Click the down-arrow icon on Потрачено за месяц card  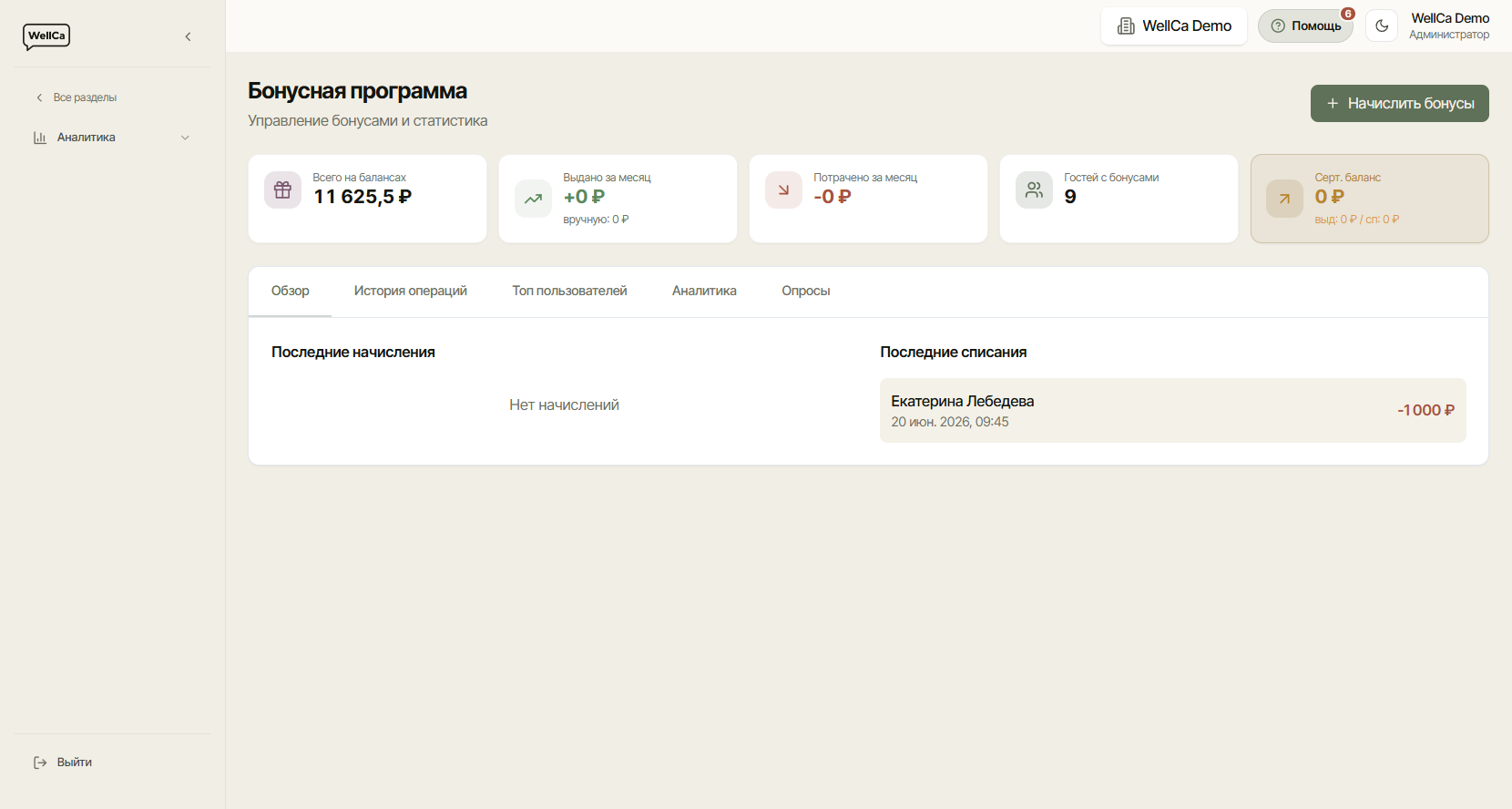coord(784,189)
